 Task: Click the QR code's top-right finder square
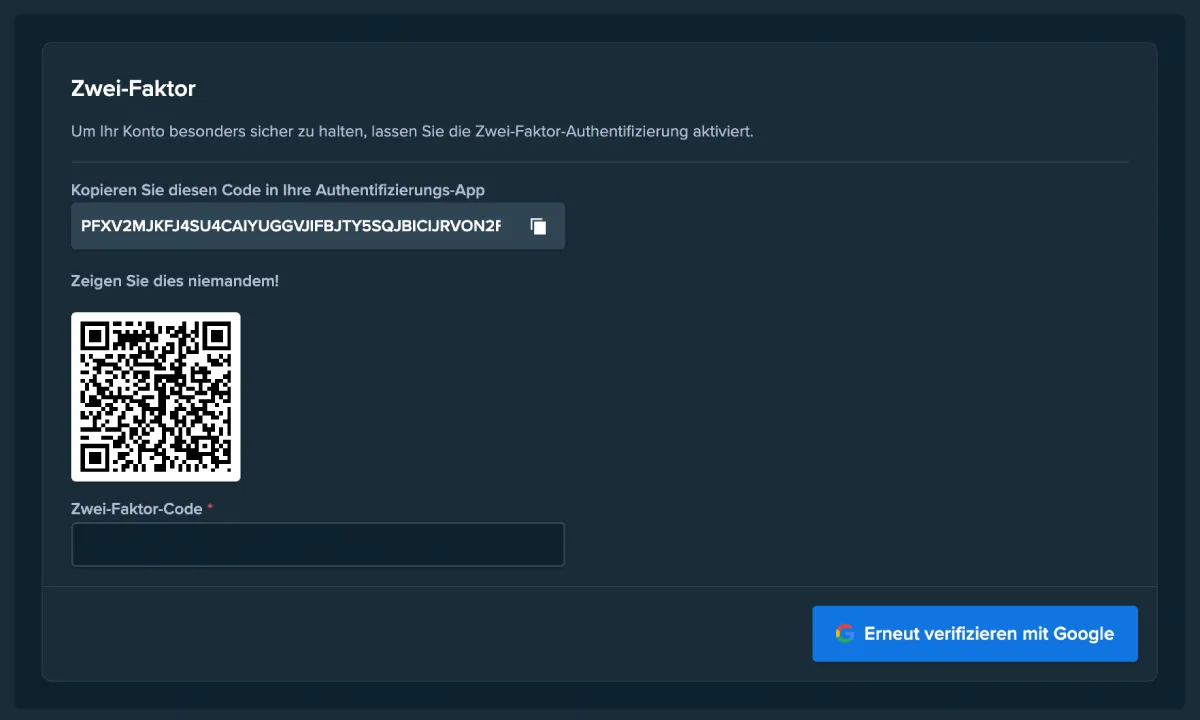(x=217, y=335)
